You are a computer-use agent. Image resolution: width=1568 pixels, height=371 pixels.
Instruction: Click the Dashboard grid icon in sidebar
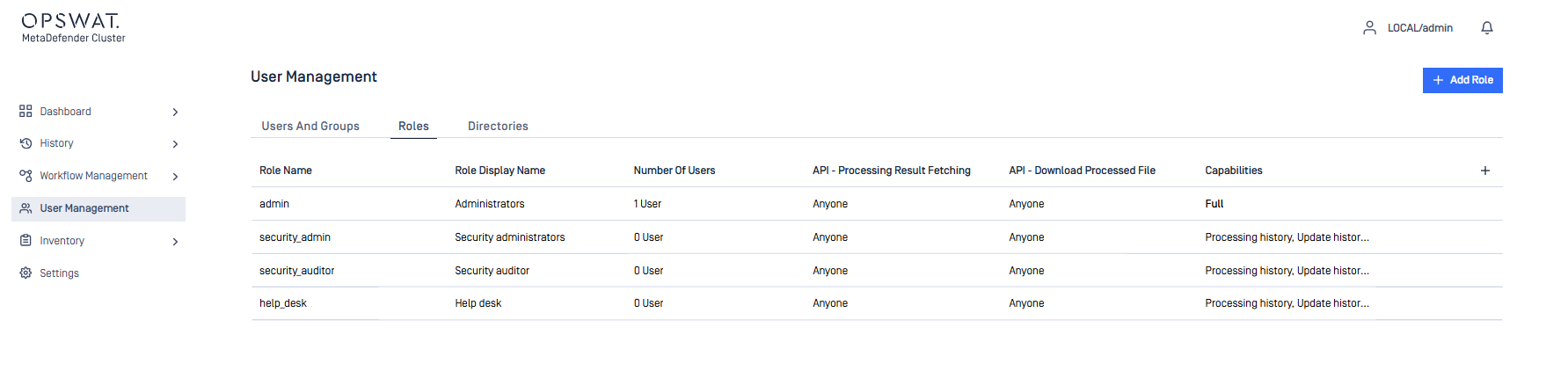tap(26, 112)
